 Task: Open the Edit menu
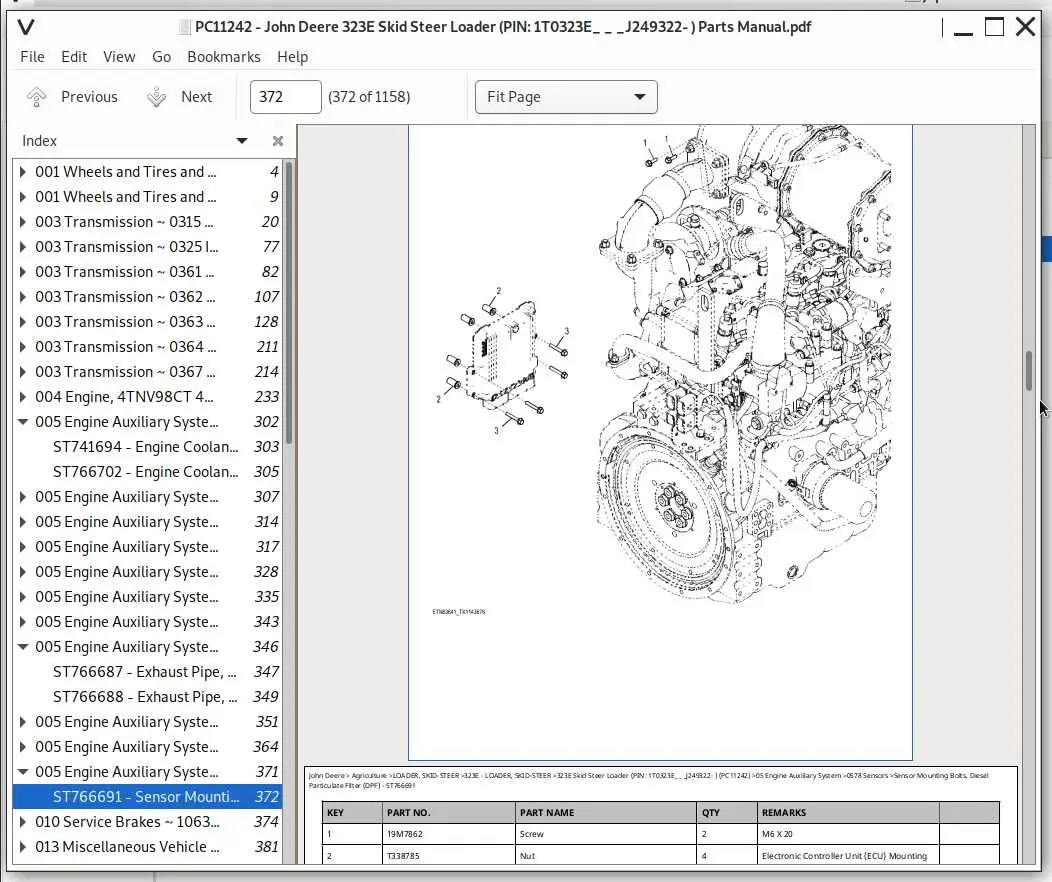pos(74,57)
